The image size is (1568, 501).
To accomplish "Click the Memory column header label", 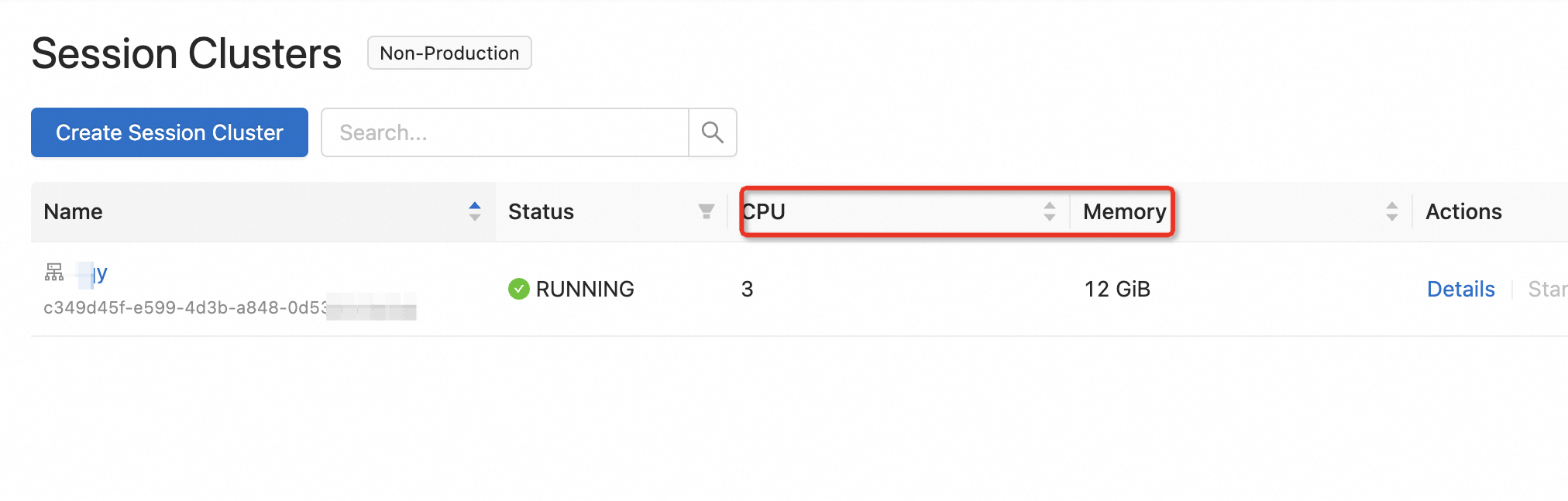I will pyautogui.click(x=1124, y=211).
